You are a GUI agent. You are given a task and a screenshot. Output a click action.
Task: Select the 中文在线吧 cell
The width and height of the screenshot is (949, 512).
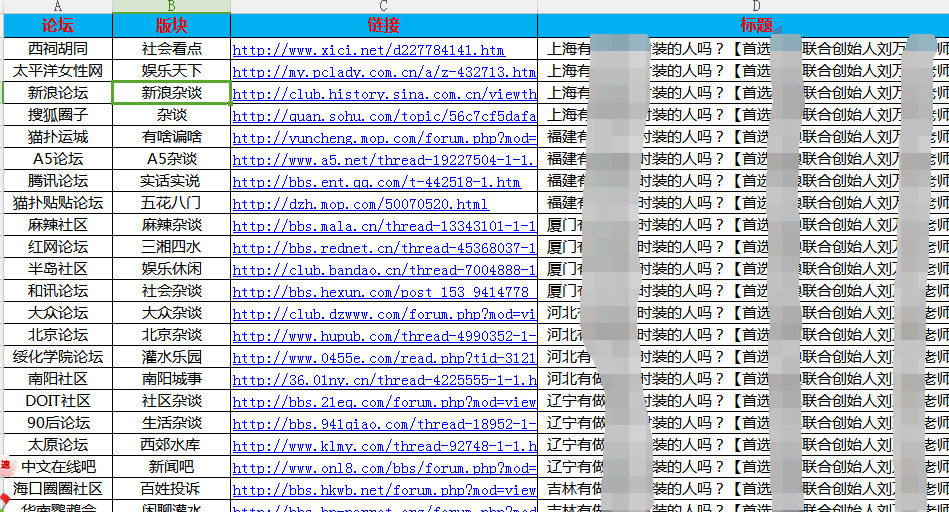[57, 467]
